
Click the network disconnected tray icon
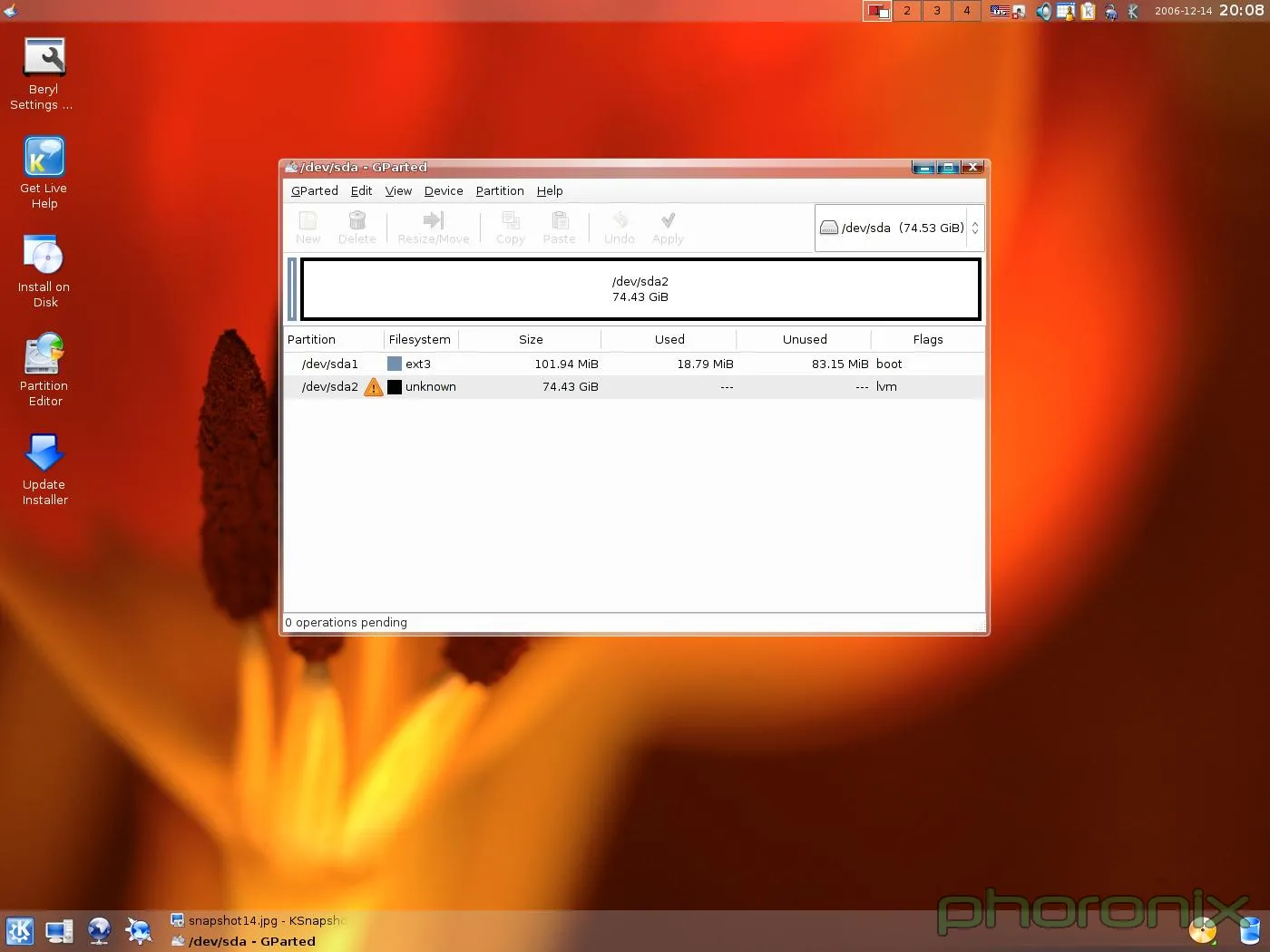coord(1020,12)
